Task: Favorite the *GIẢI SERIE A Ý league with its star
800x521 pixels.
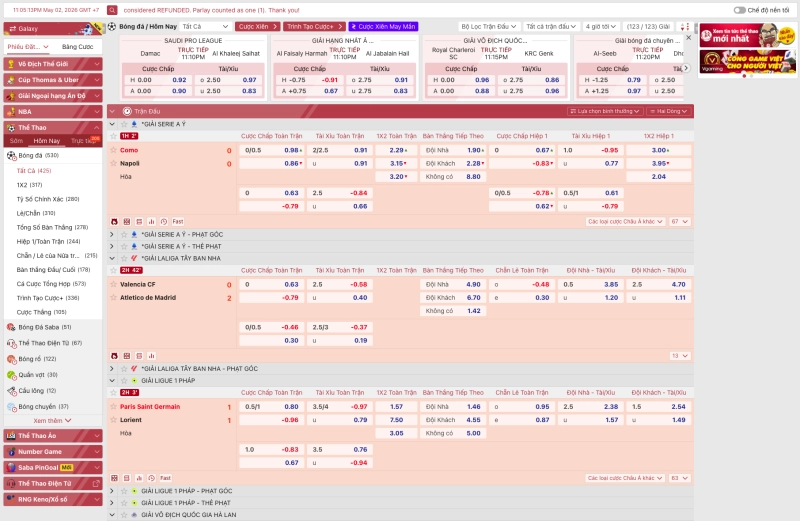Action: (x=124, y=124)
